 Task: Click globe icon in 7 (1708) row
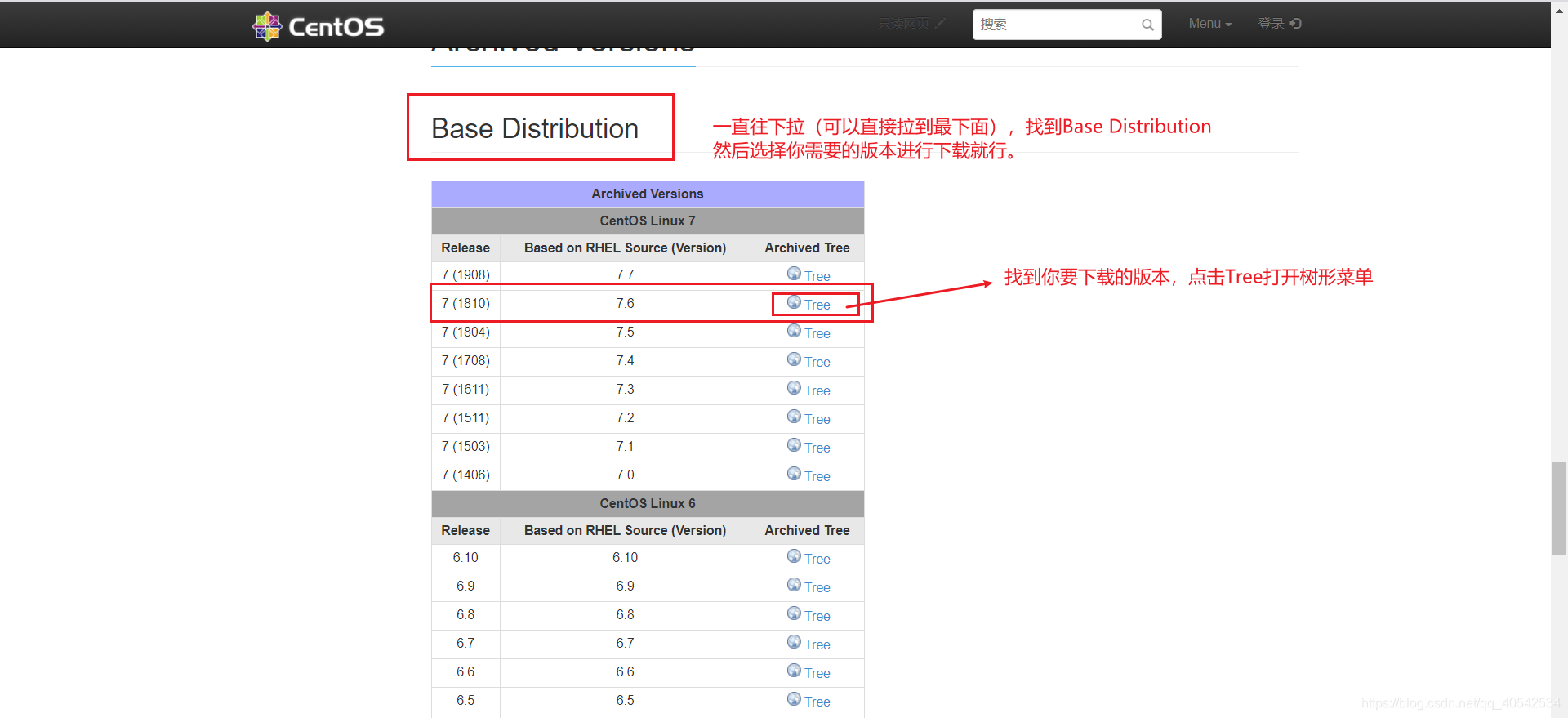point(794,359)
